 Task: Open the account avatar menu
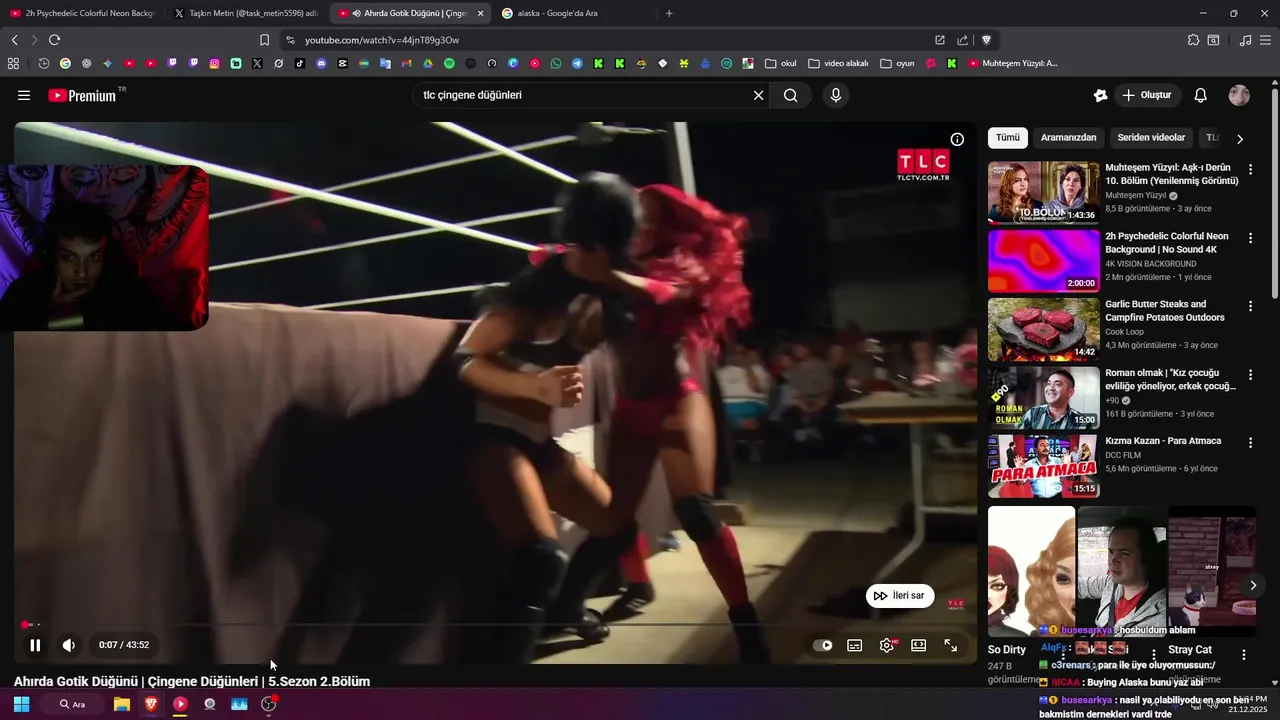coord(1239,95)
